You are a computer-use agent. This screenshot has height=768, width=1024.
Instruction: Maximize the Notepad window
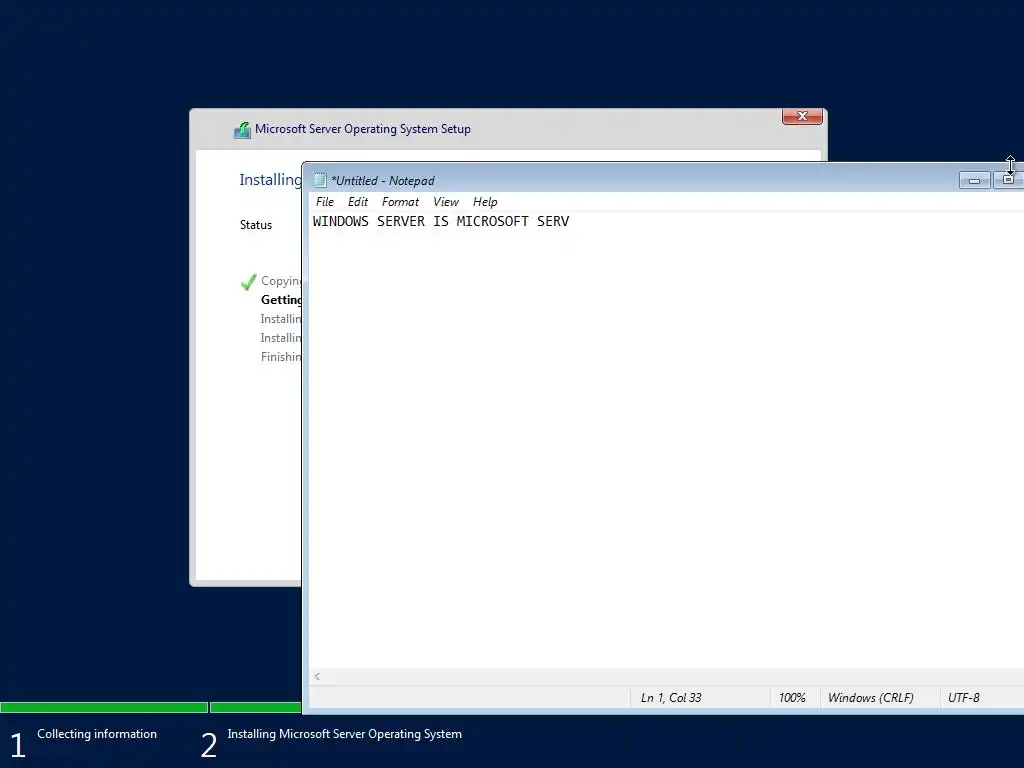1008,180
